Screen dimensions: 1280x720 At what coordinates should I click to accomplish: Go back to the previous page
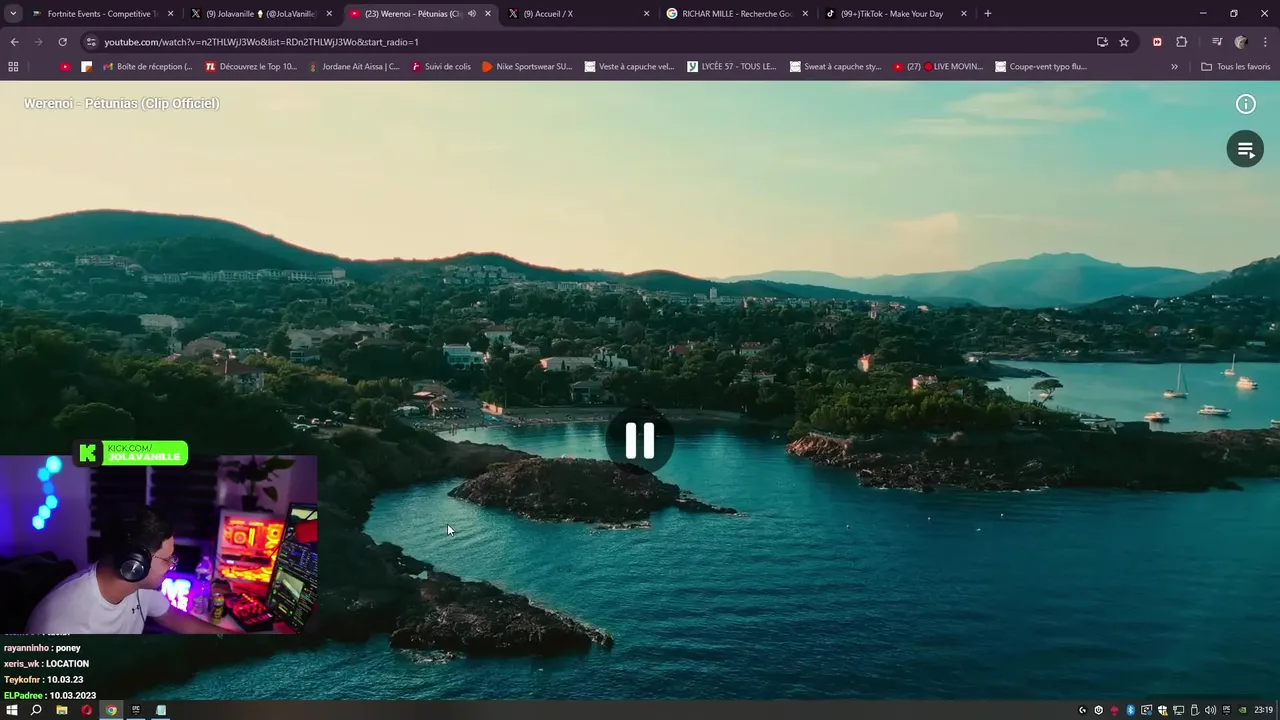tap(14, 42)
